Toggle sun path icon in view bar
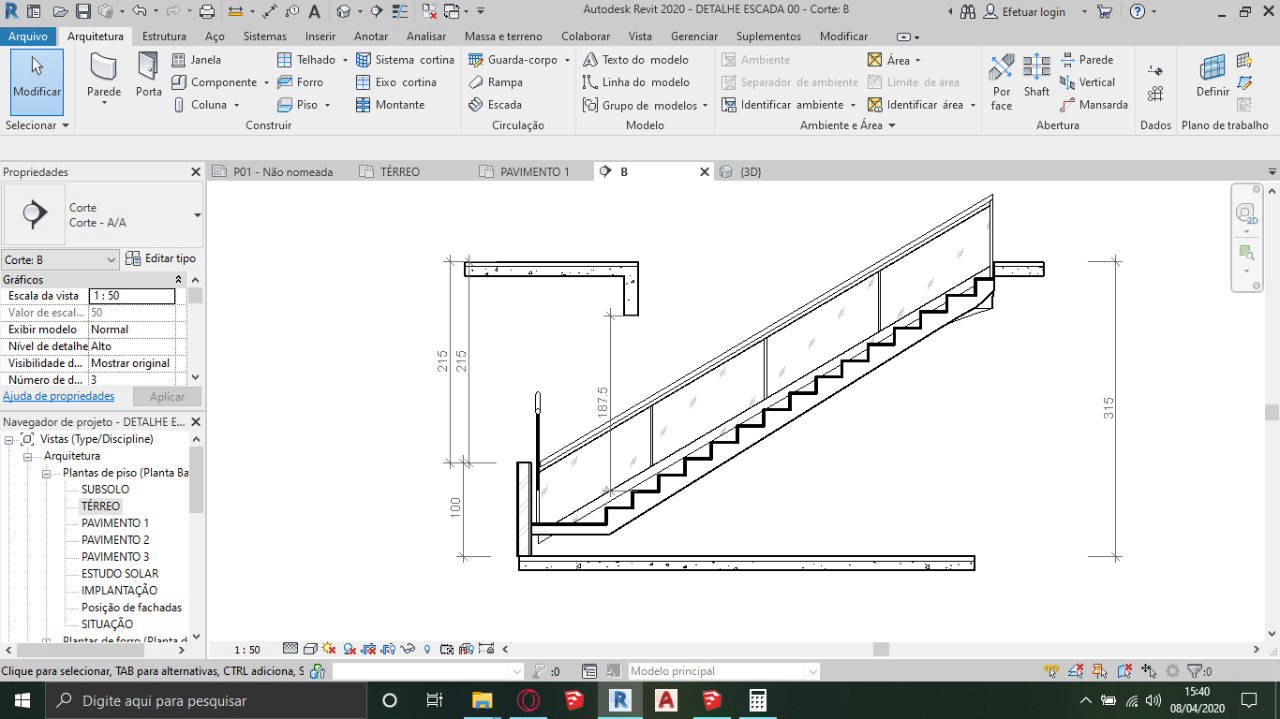Viewport: 1280px width, 719px height. click(329, 649)
